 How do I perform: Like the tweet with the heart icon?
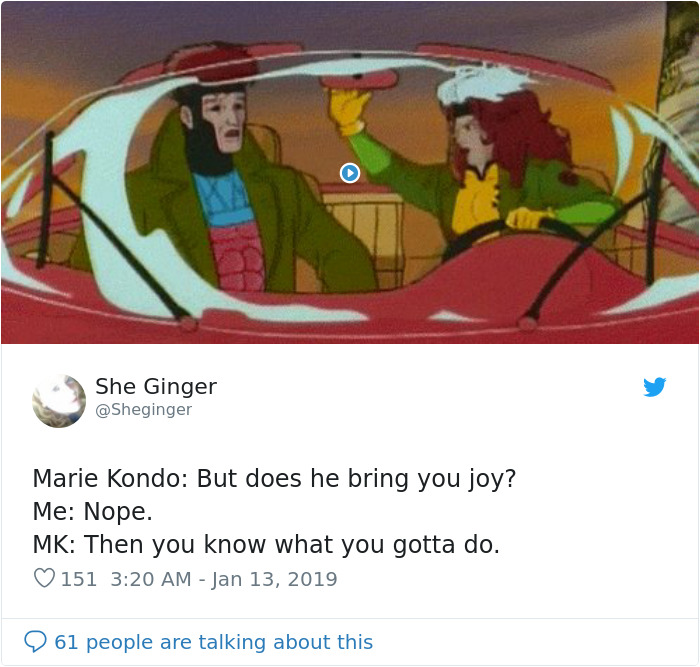(44, 578)
